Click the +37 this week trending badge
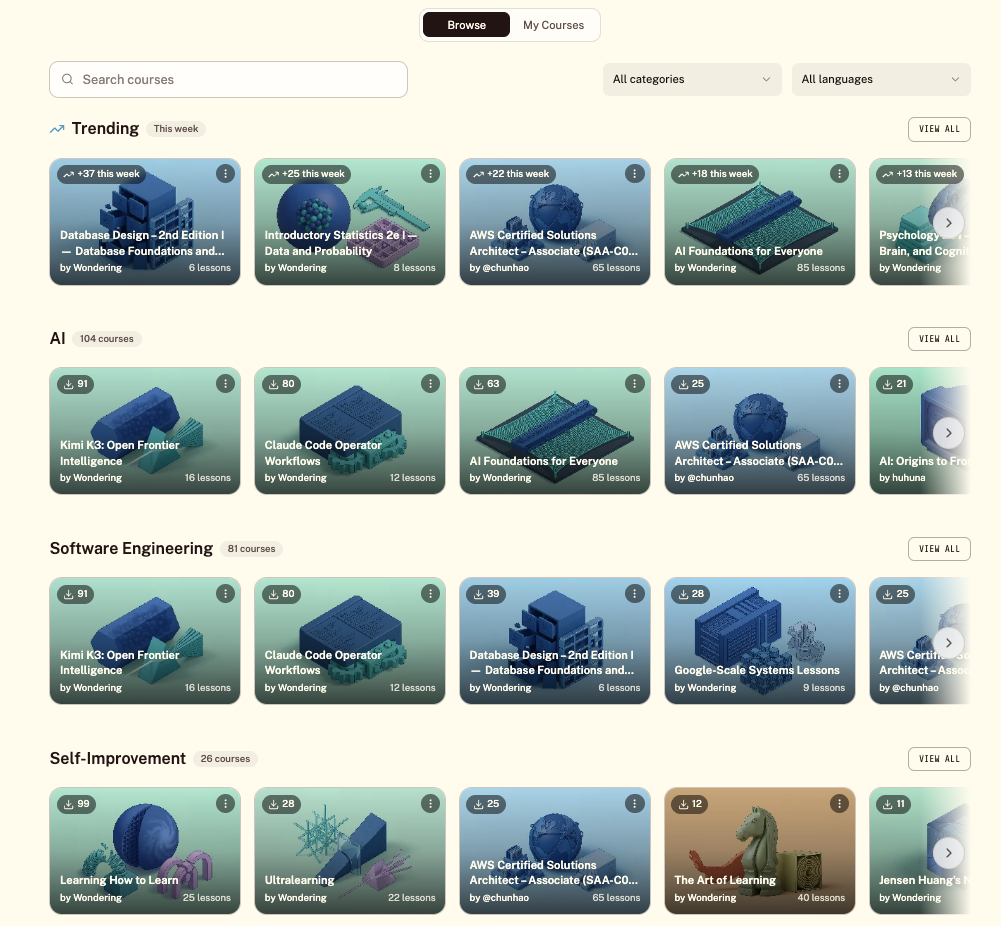 102,174
